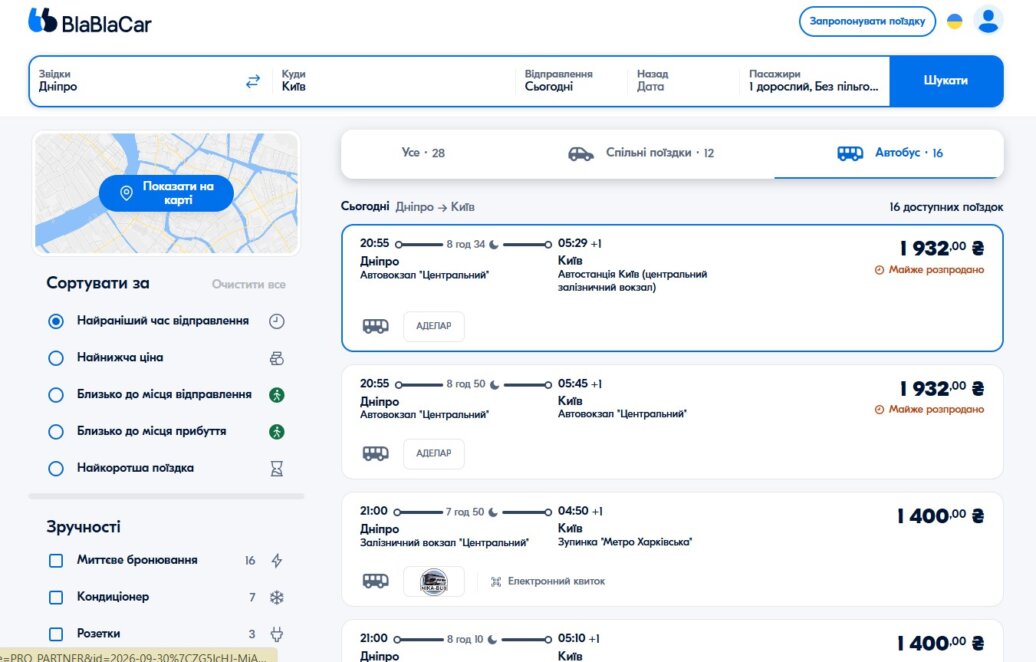The image size is (1036, 662).
Task: Click the Nika Bus carrier logo
Action: (434, 581)
